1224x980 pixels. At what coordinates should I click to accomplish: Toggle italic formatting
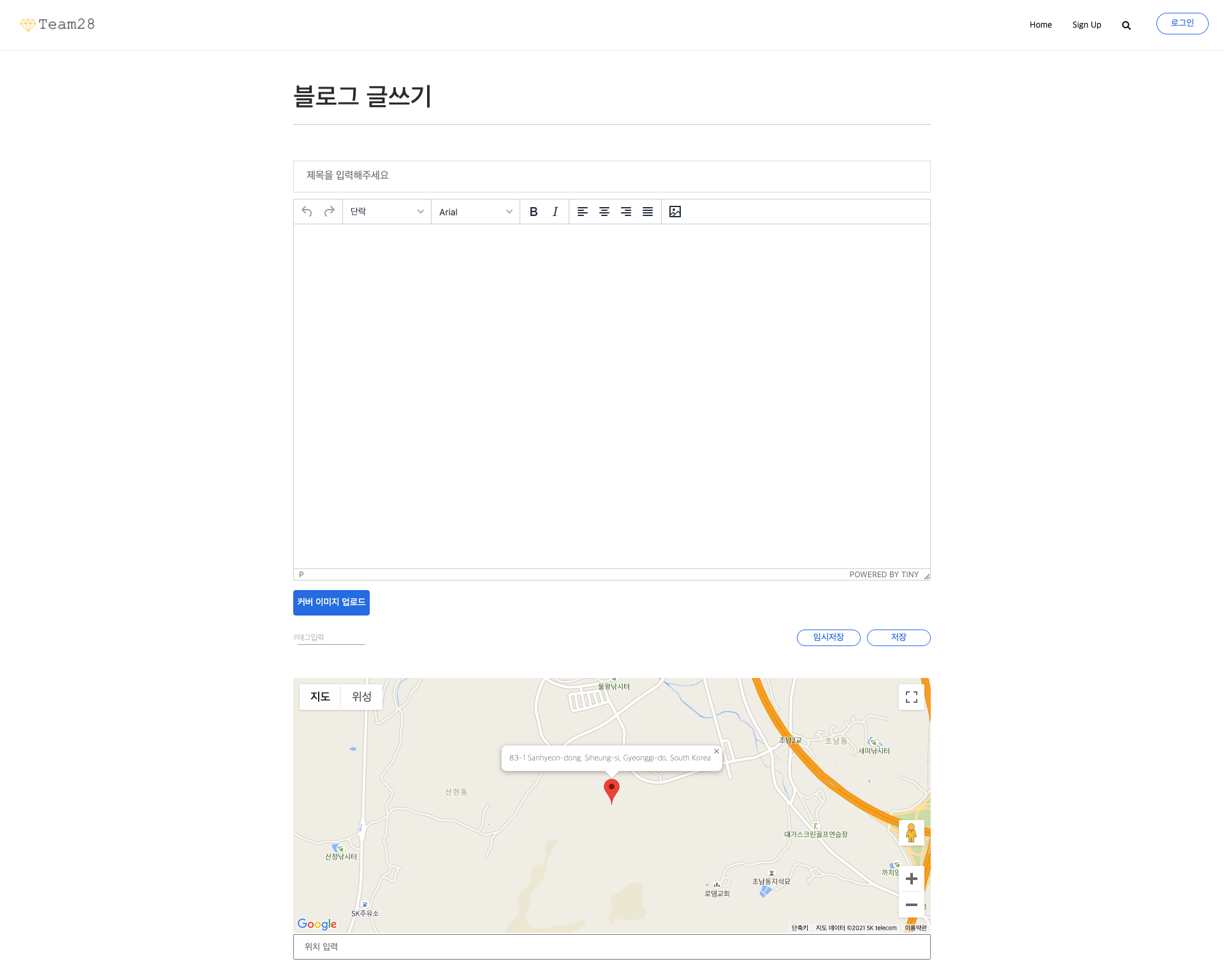pyautogui.click(x=555, y=212)
